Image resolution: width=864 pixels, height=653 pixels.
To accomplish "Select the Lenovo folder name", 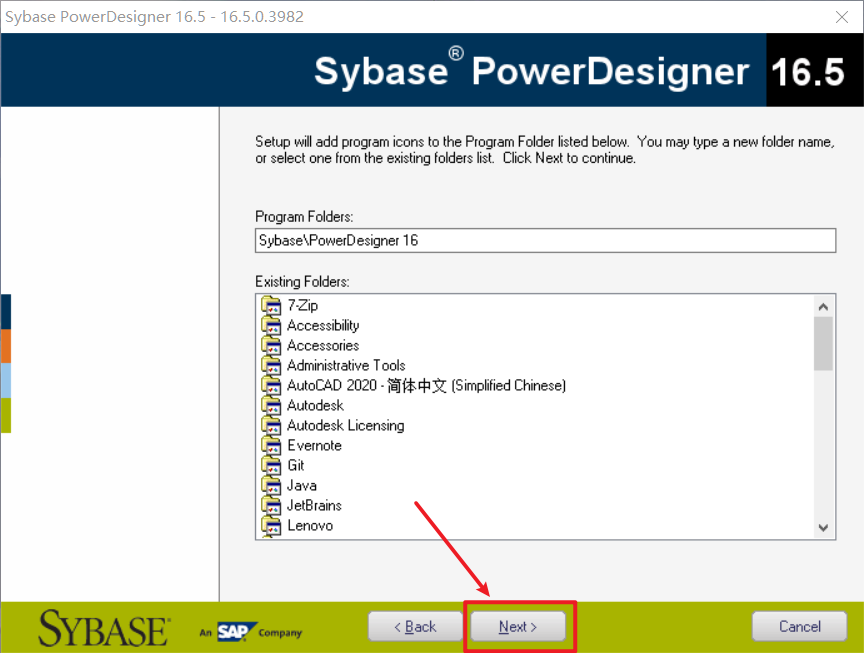I will coord(310,525).
